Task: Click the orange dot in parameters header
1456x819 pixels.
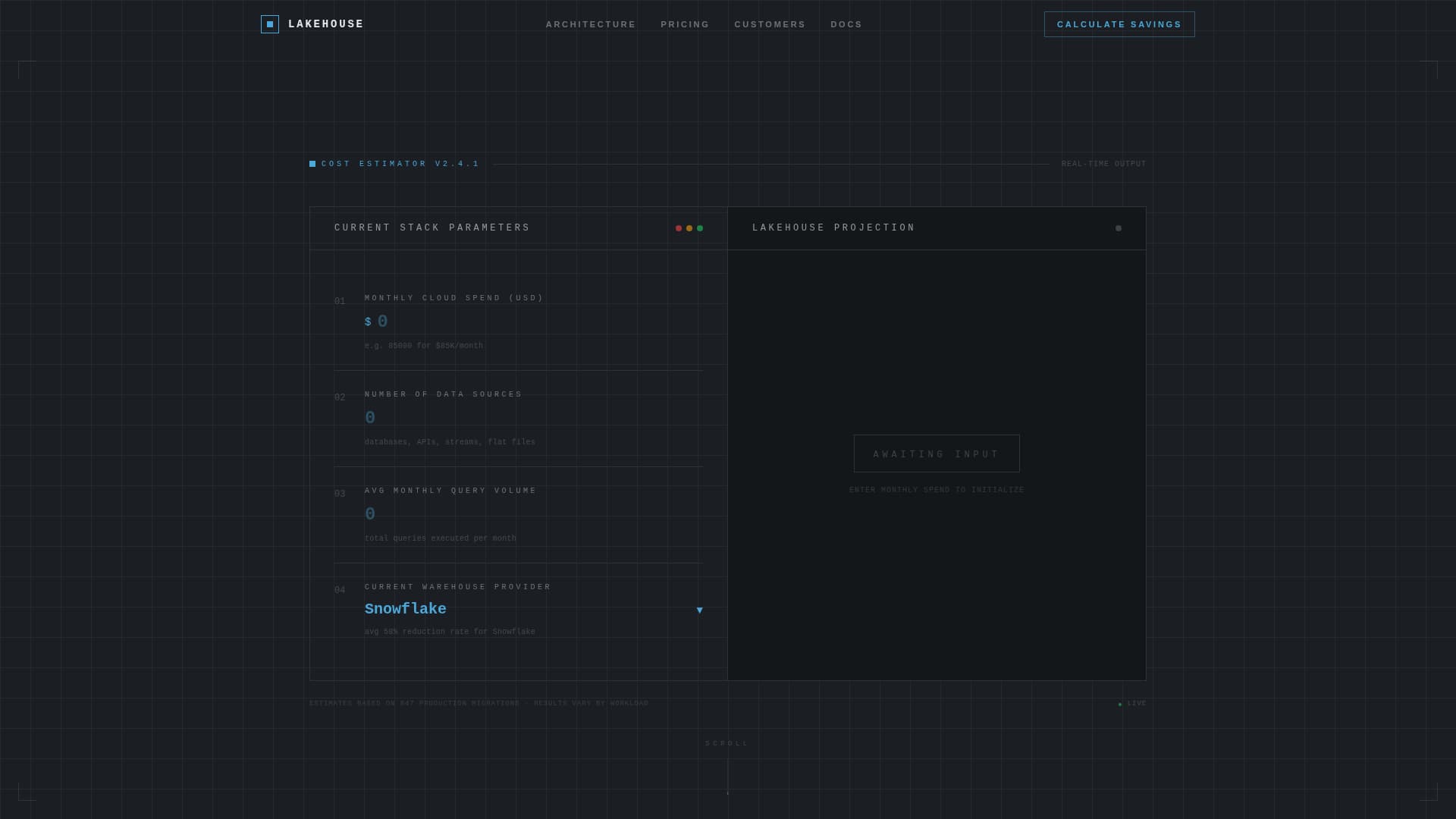Action: pyautogui.click(x=689, y=228)
